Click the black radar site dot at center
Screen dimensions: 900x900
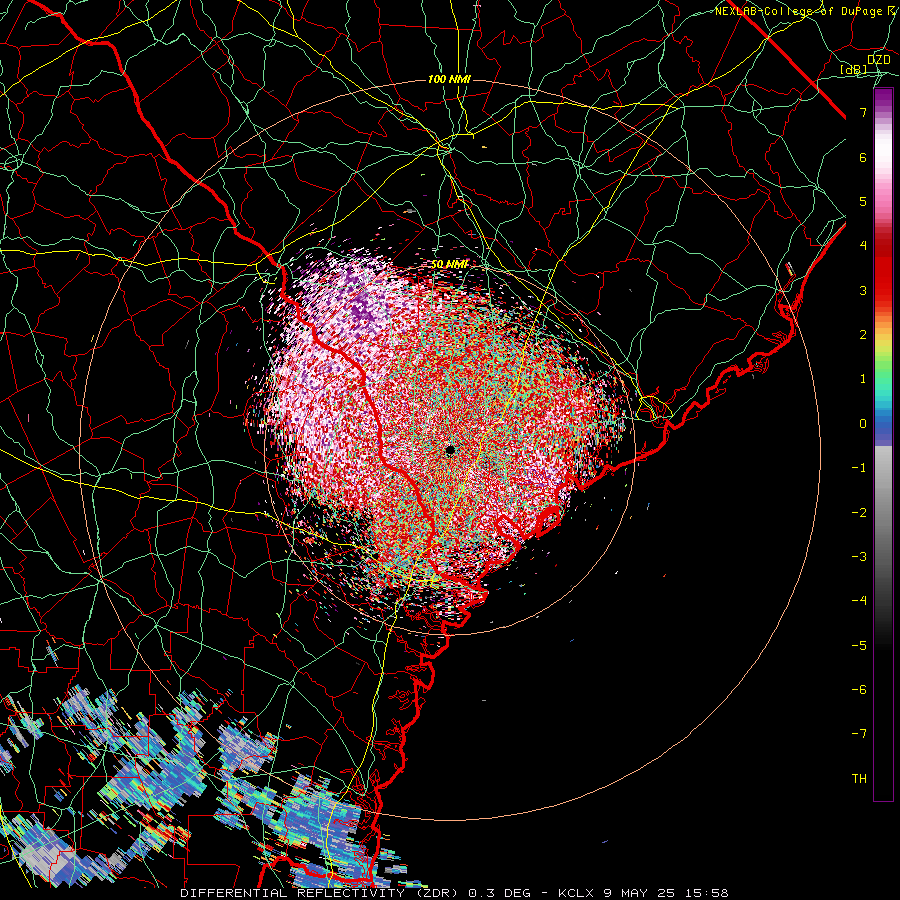pyautogui.click(x=451, y=450)
